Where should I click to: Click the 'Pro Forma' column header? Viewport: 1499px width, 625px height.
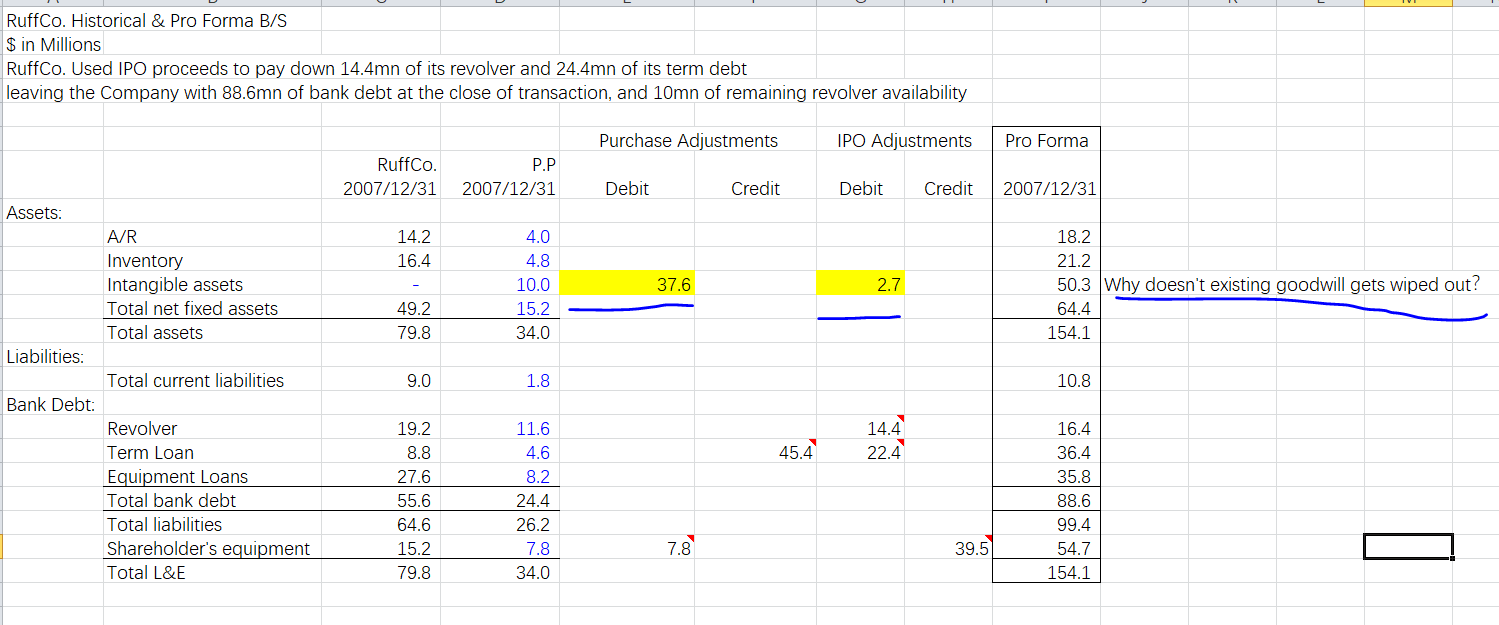(x=1047, y=140)
